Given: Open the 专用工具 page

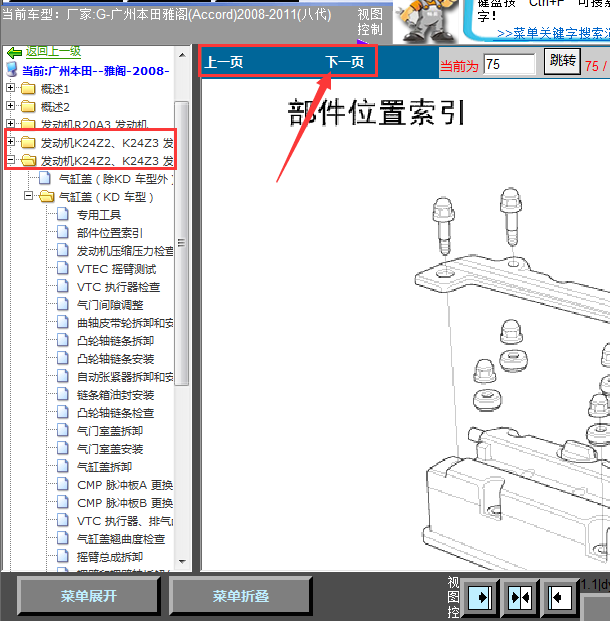Looking at the screenshot, I should click(99, 215).
